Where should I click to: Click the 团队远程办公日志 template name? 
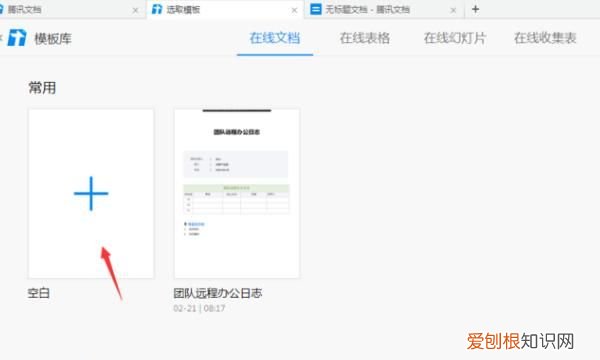pyautogui.click(x=218, y=293)
